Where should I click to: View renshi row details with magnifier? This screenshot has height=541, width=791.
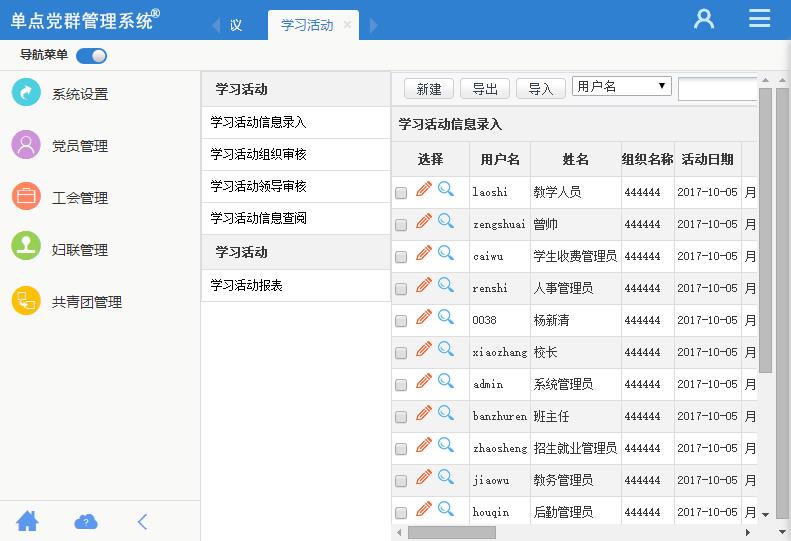446,285
